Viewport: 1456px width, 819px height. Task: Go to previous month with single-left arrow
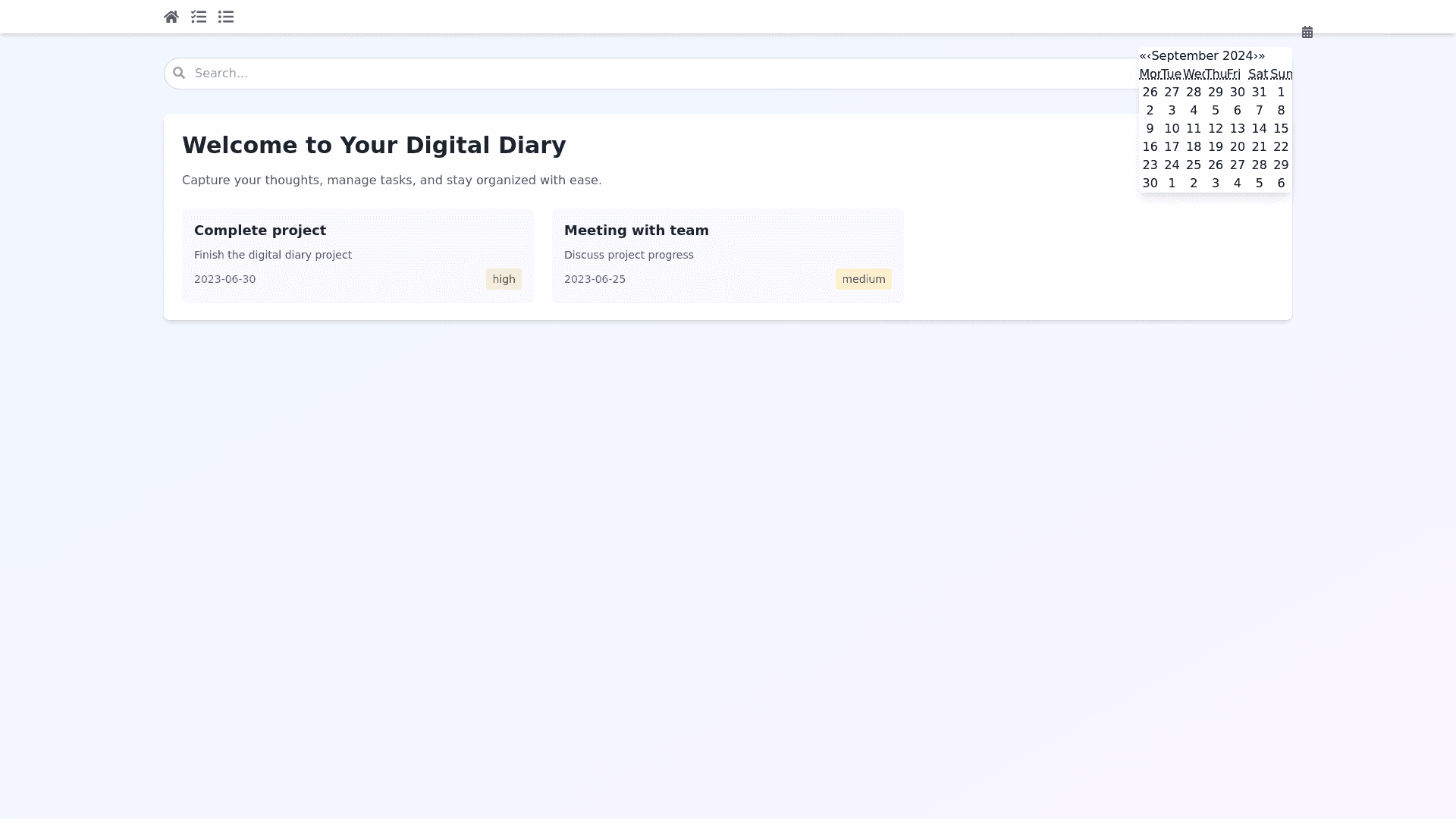[x=1149, y=56]
